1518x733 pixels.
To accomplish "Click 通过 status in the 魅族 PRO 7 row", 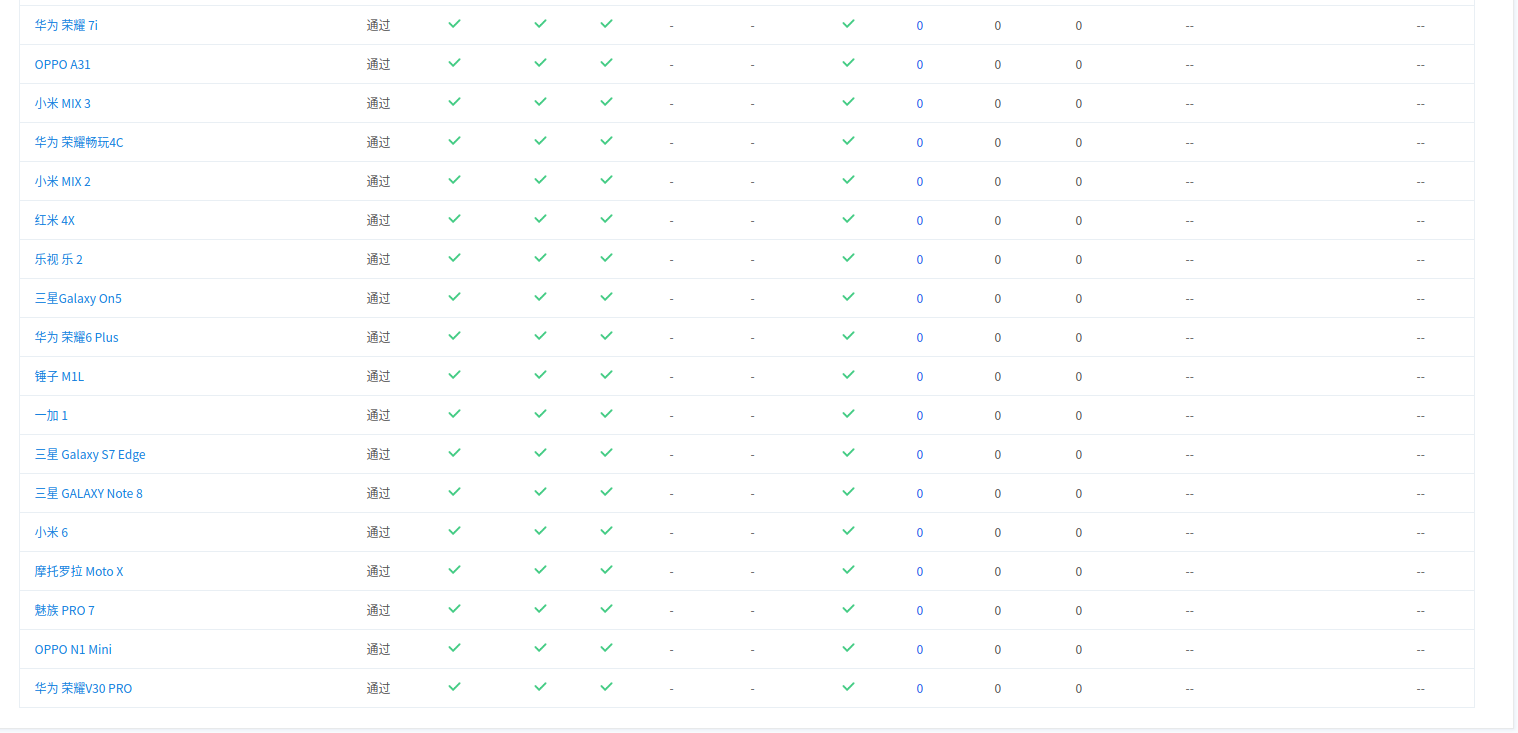I will point(378,610).
